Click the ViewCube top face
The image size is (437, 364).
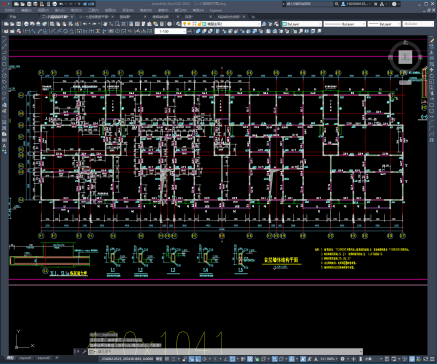coord(405,57)
